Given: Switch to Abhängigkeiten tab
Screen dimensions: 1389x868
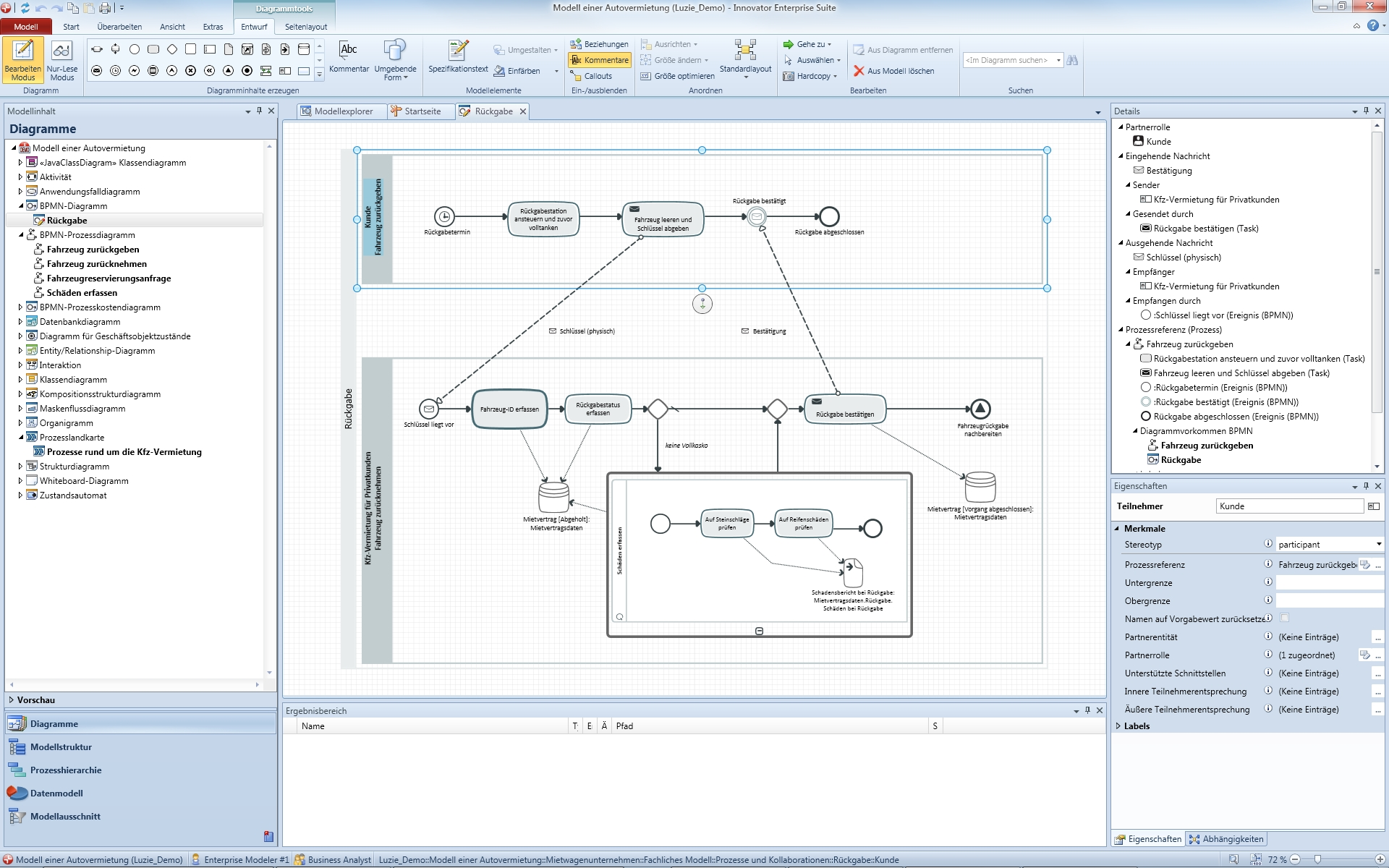Looking at the screenshot, I should [1227, 839].
